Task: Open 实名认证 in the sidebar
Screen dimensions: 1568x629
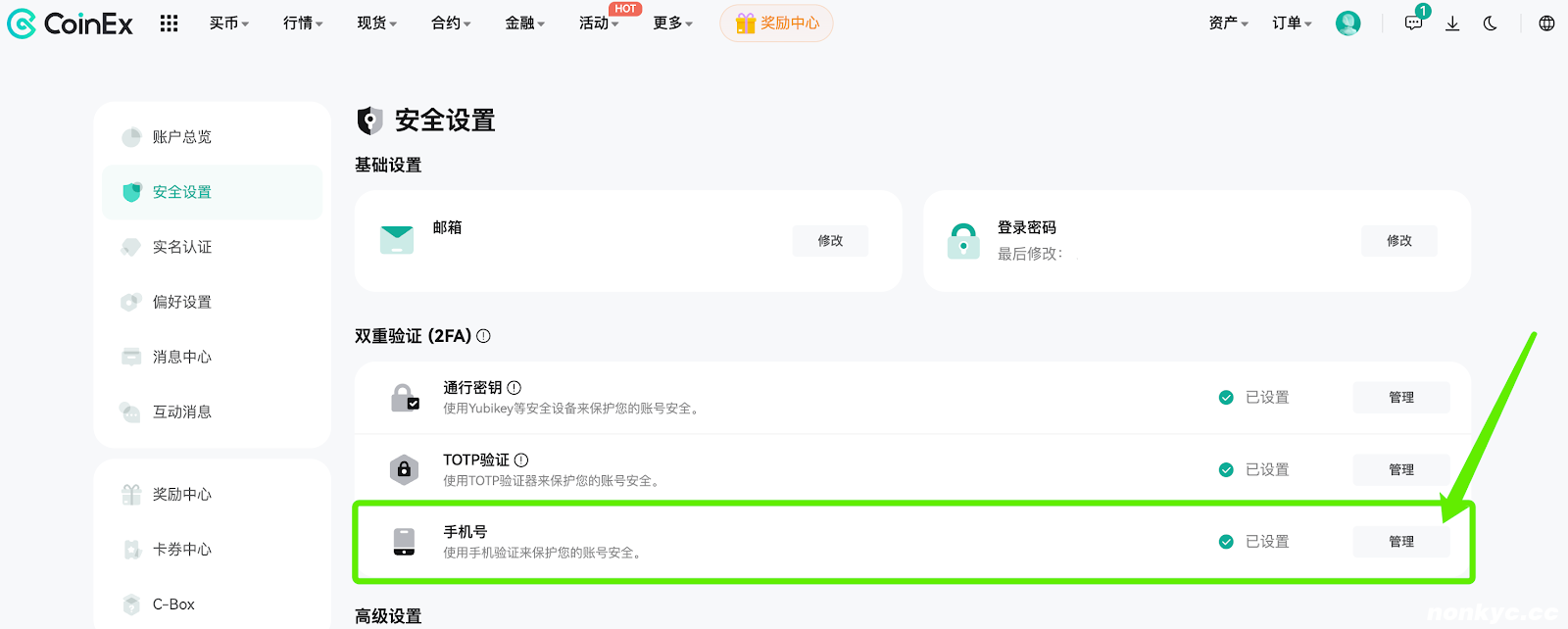Action: coord(182,247)
